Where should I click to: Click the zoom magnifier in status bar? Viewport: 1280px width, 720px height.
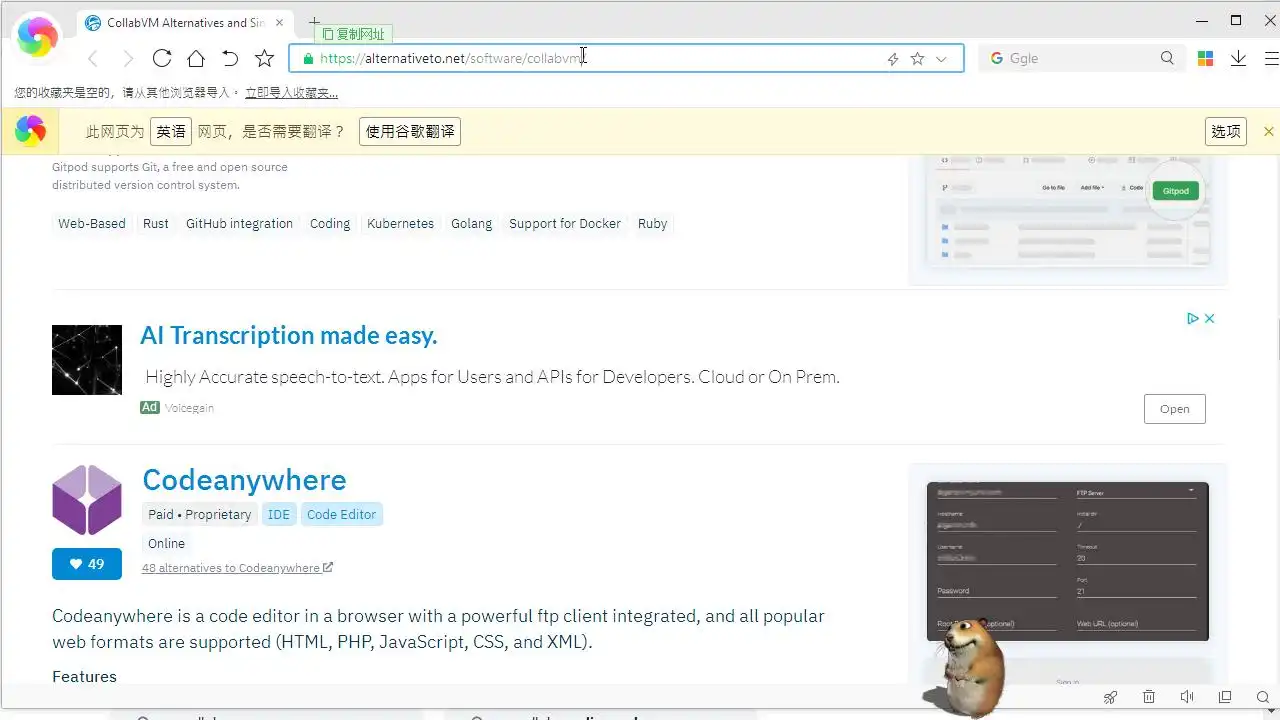point(1262,697)
